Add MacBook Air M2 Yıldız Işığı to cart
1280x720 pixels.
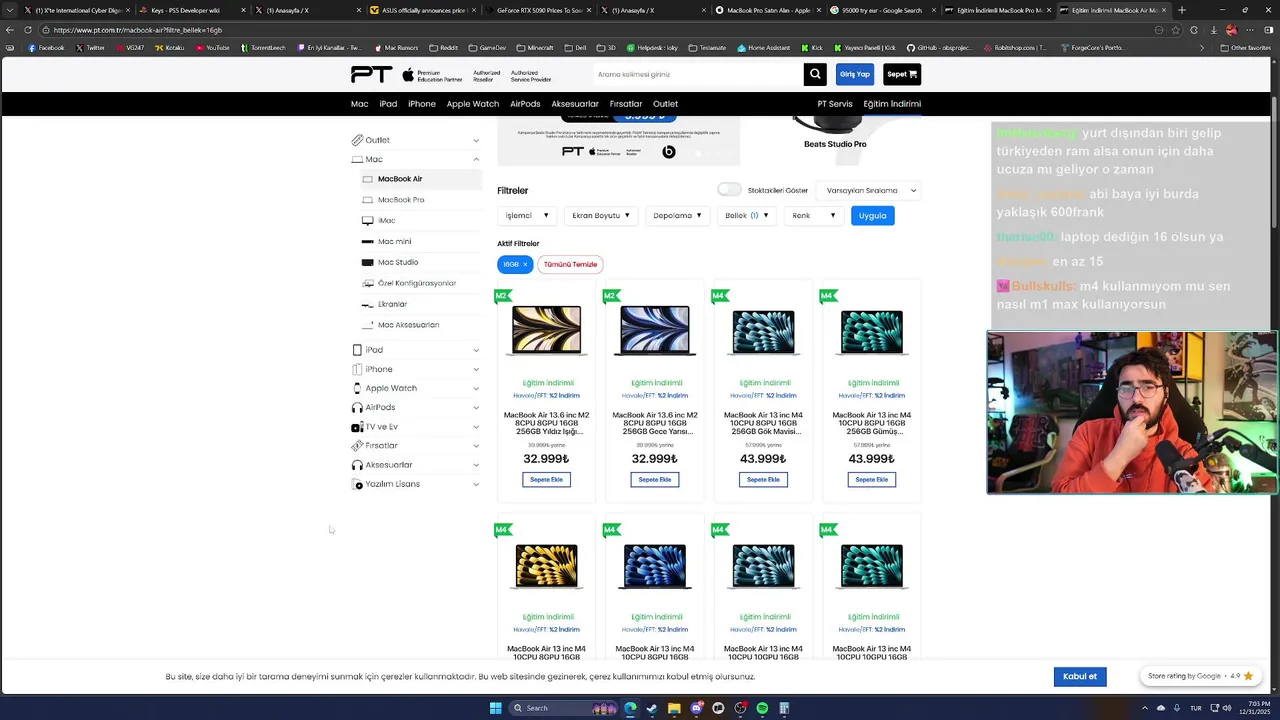(546, 480)
